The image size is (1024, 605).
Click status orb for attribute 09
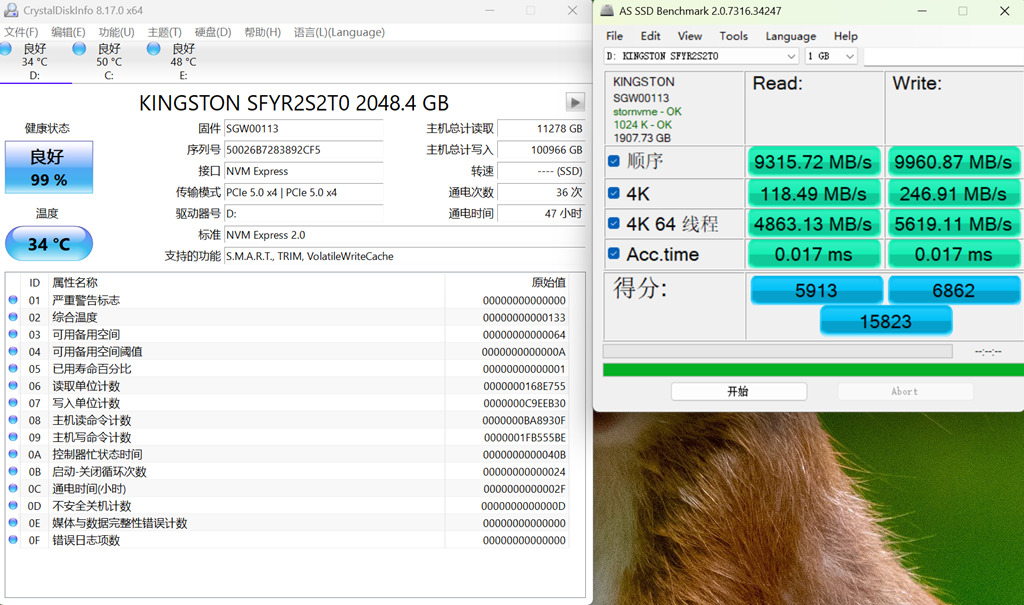13,437
